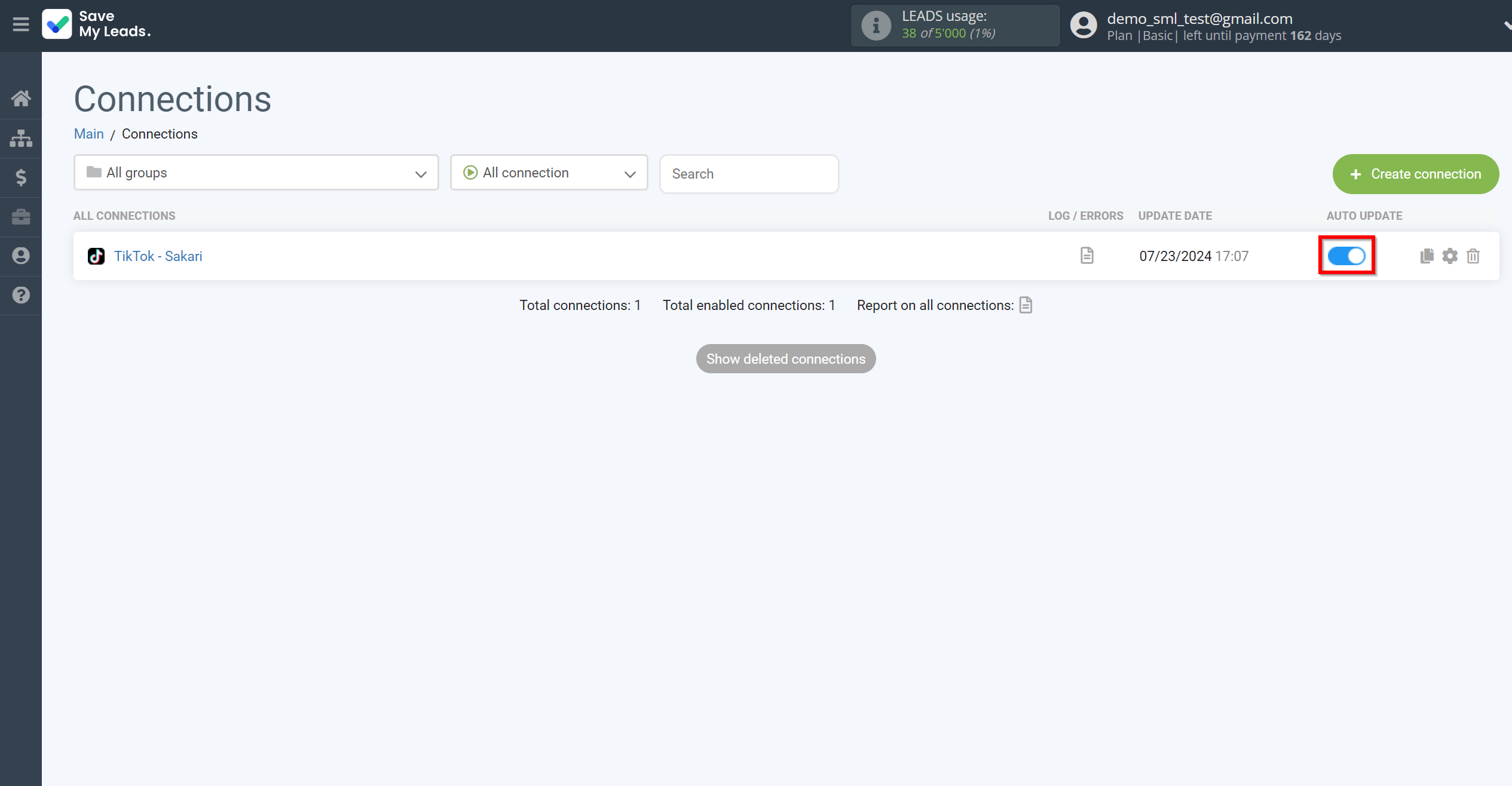Toggle the auto update switch for TikTok-Sakari
Viewport: 1512px width, 786px height.
pos(1346,256)
